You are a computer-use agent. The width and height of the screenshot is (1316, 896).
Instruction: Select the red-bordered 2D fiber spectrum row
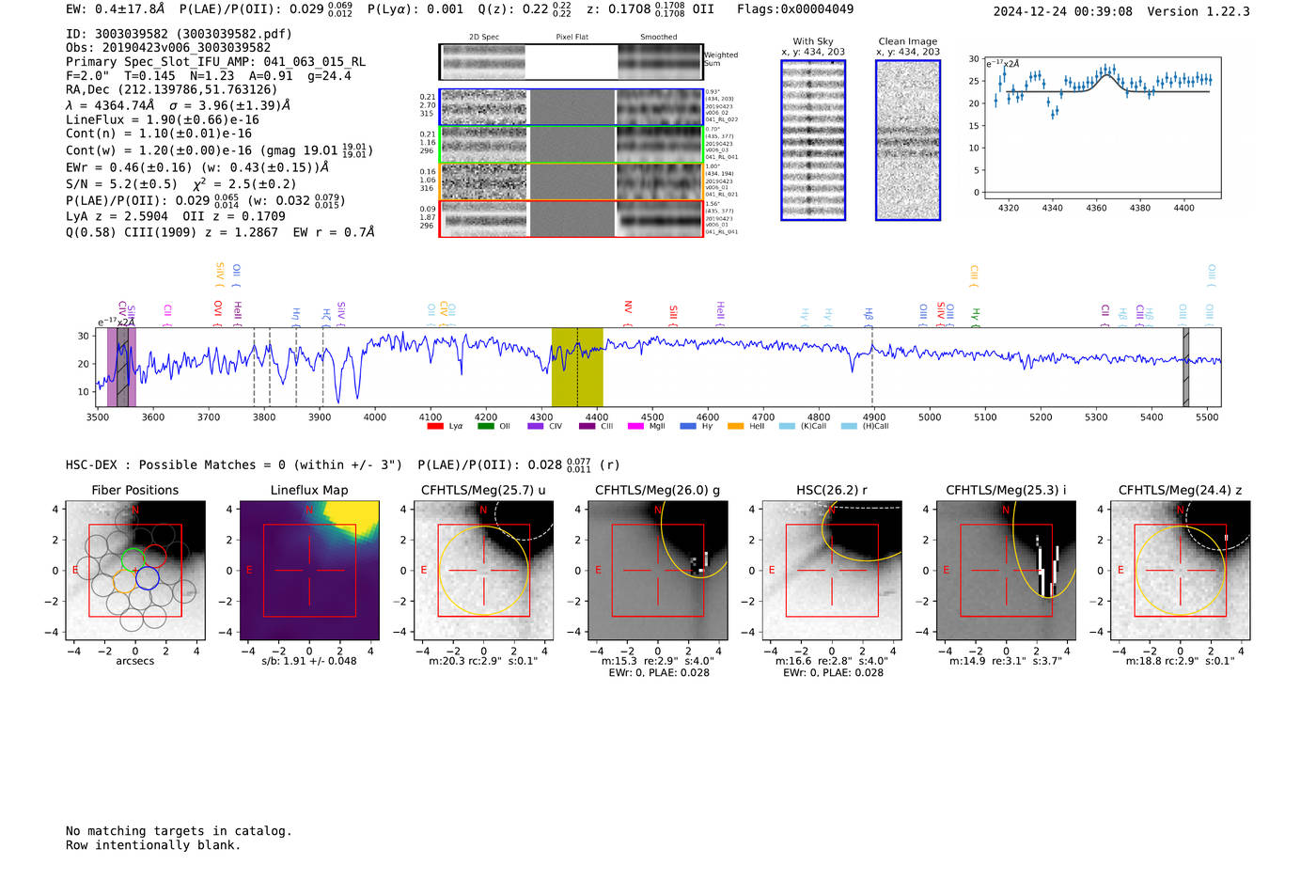[x=572, y=218]
